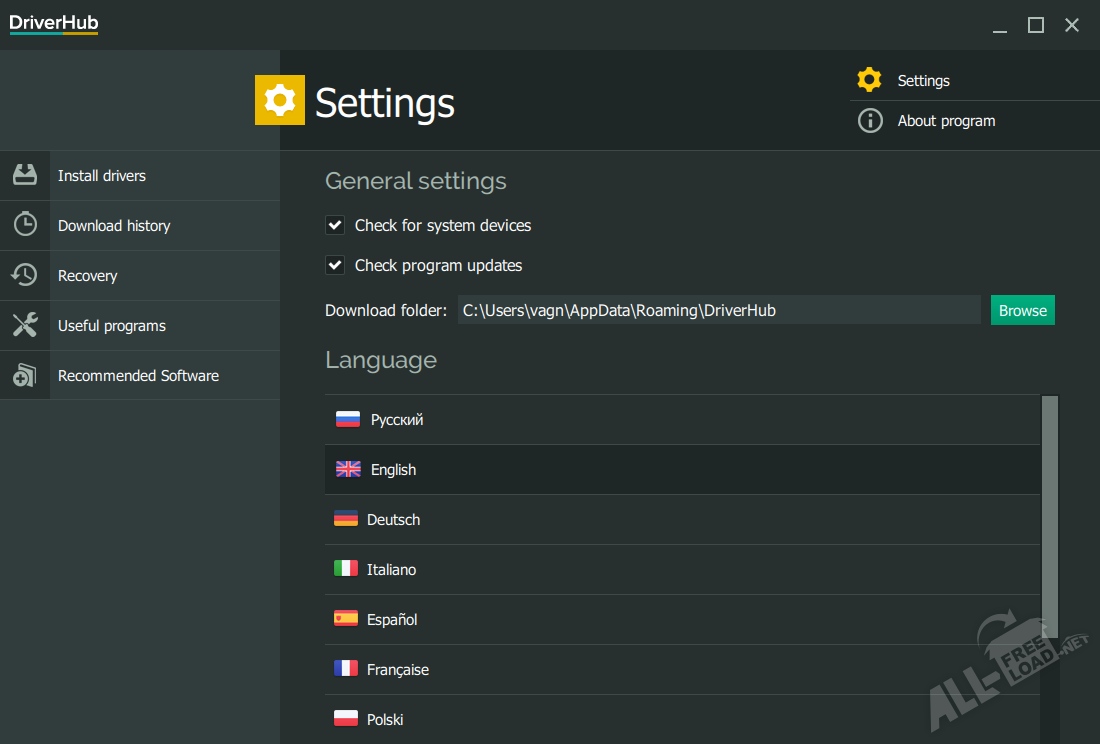Click the Useful programs tools icon
The width and height of the screenshot is (1100, 744).
click(x=25, y=325)
